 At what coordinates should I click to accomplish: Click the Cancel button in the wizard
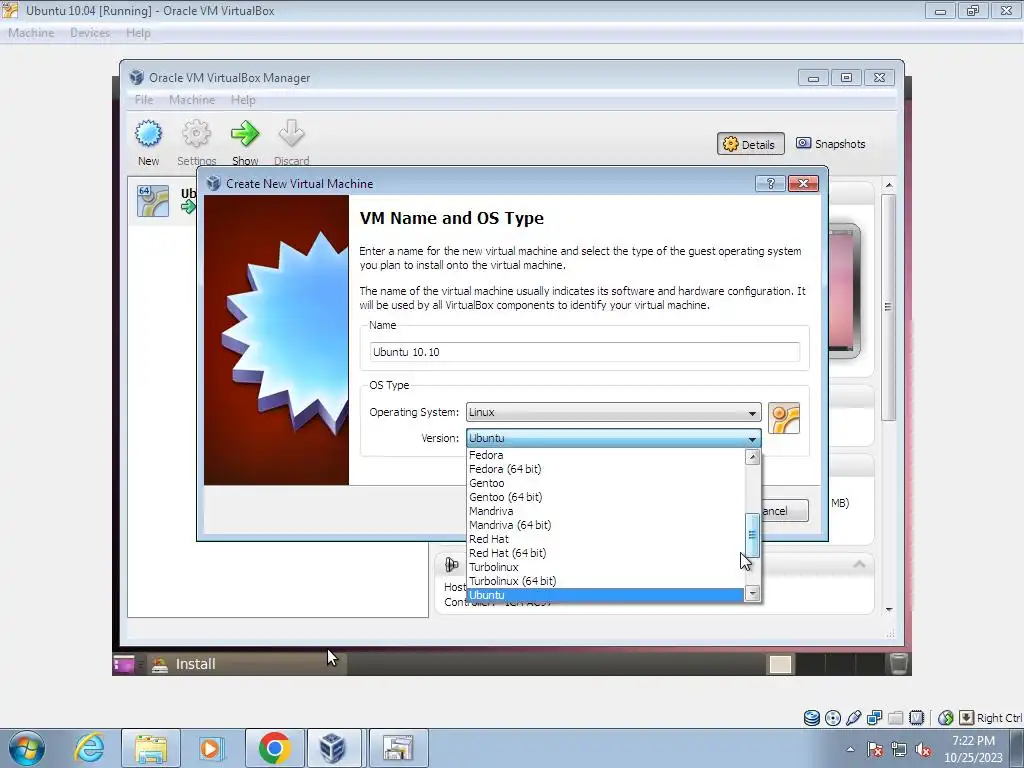pyautogui.click(x=784, y=511)
